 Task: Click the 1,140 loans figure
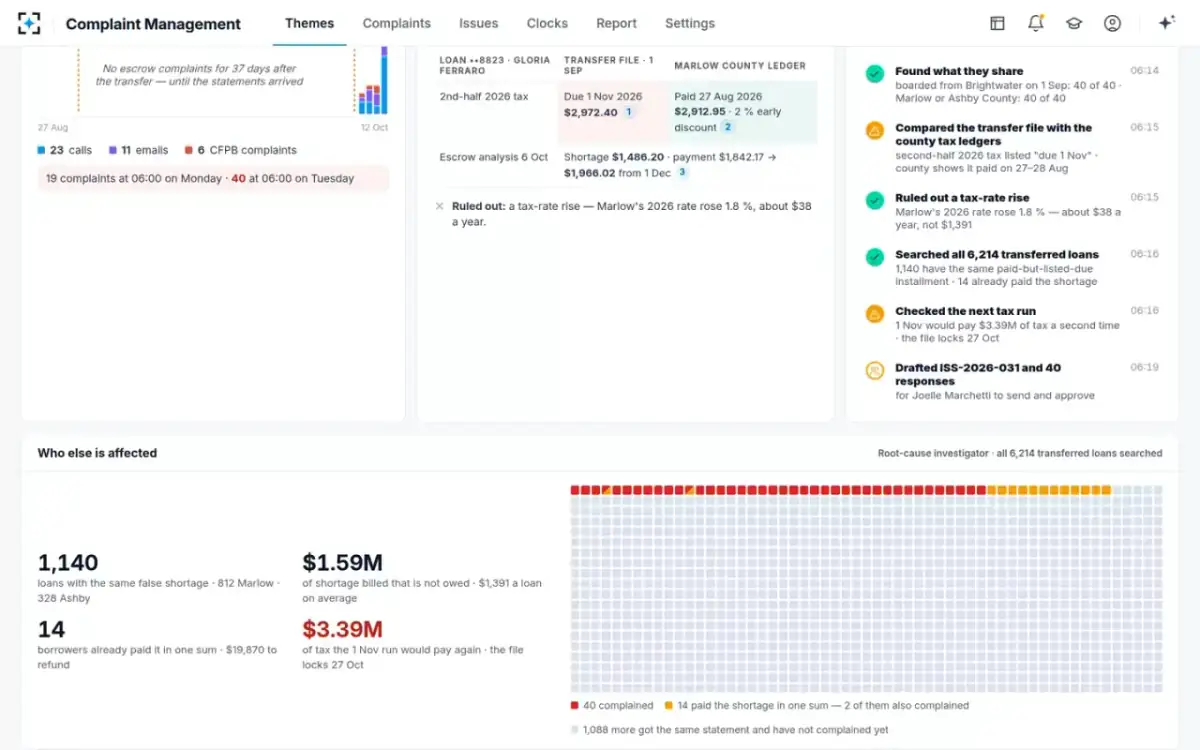click(x=68, y=562)
